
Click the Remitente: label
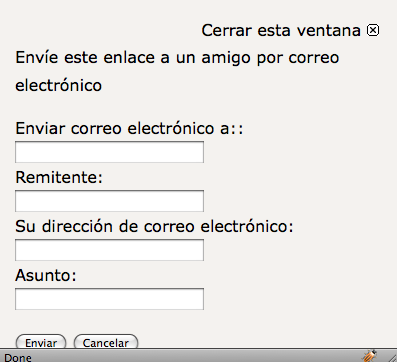tap(59, 177)
